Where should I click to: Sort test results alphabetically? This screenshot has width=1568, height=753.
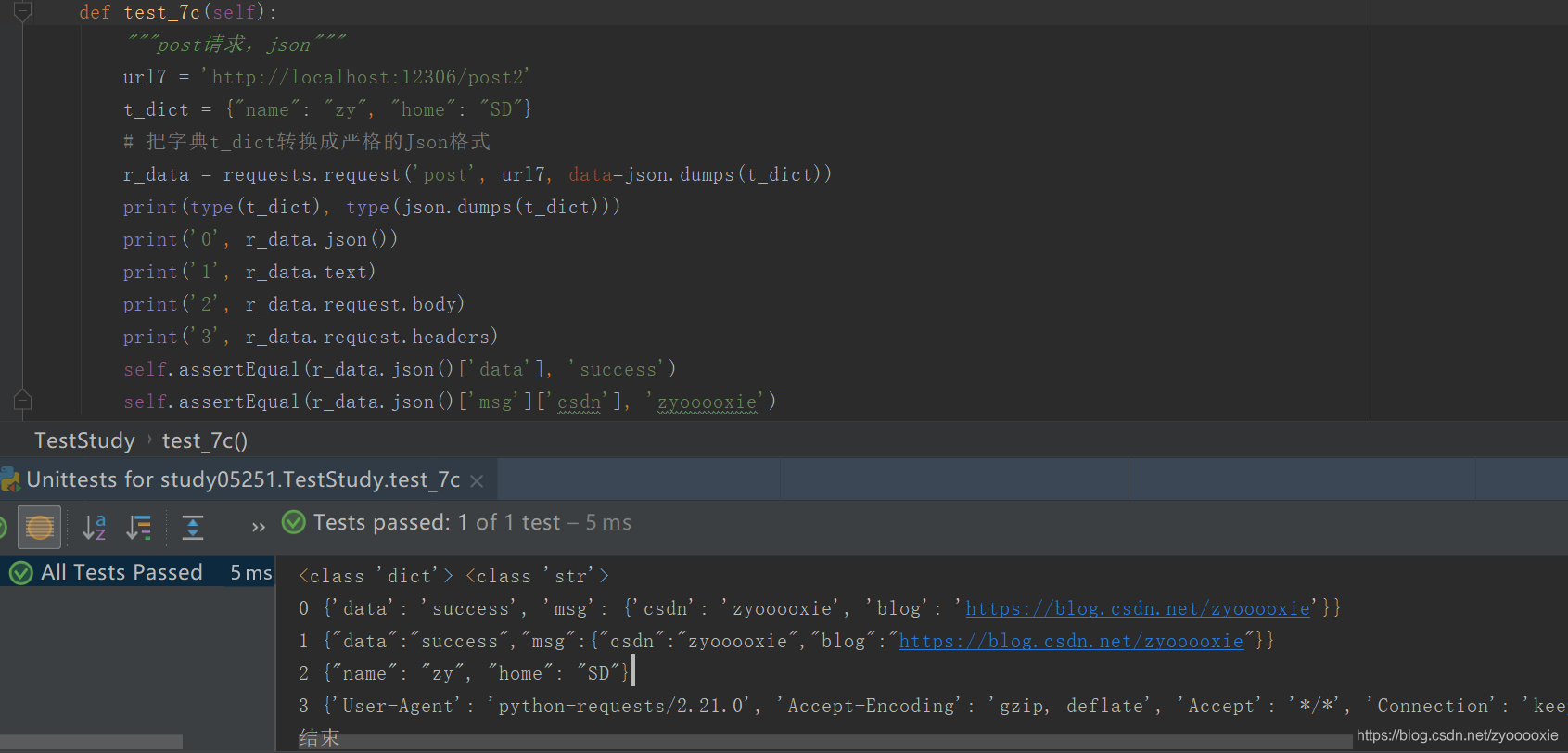95,527
